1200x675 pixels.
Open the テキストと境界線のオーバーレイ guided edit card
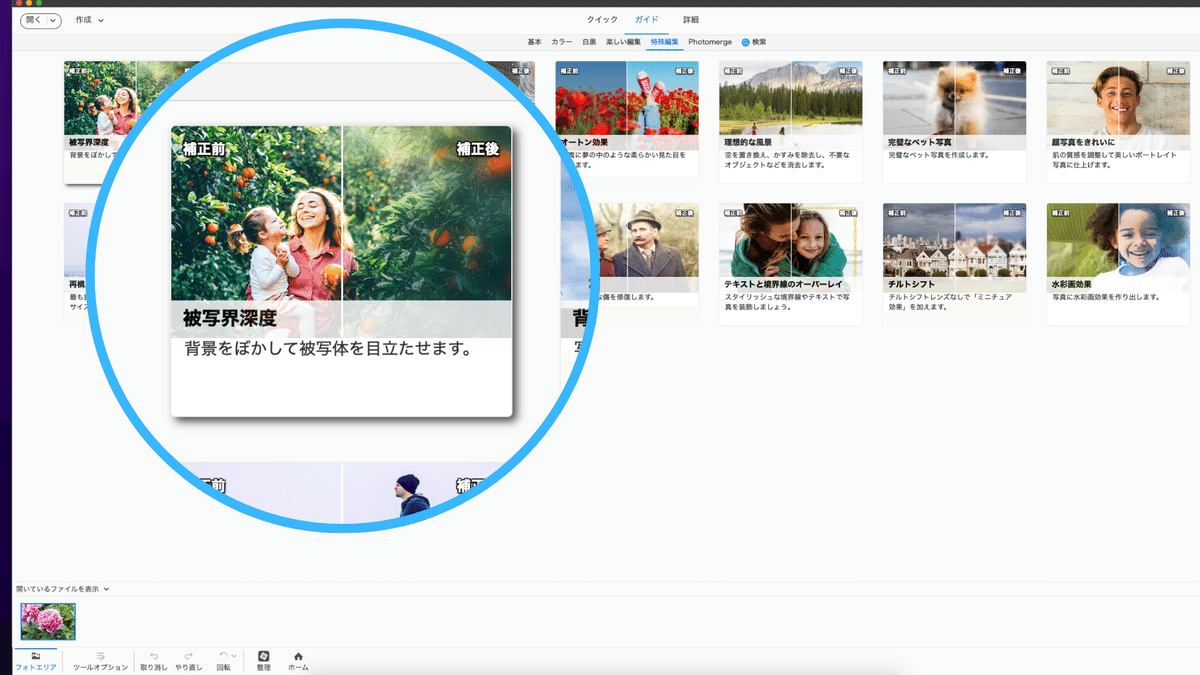[x=791, y=264]
